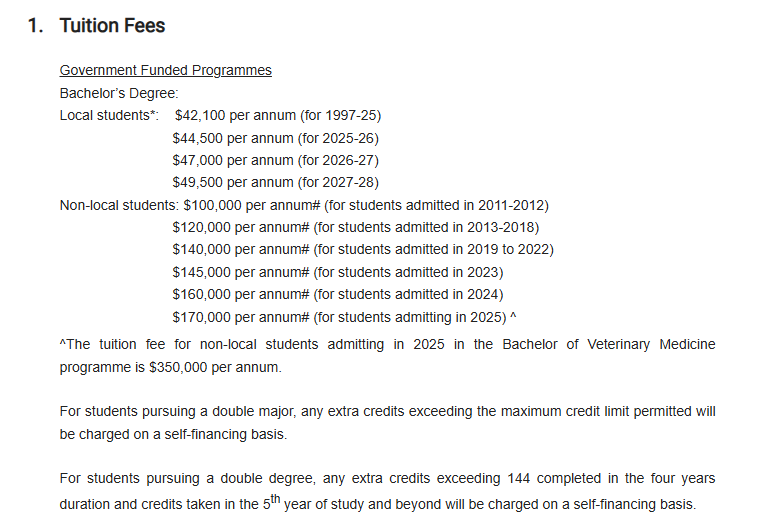Click the caret footnote marker after 2025)

513,316
